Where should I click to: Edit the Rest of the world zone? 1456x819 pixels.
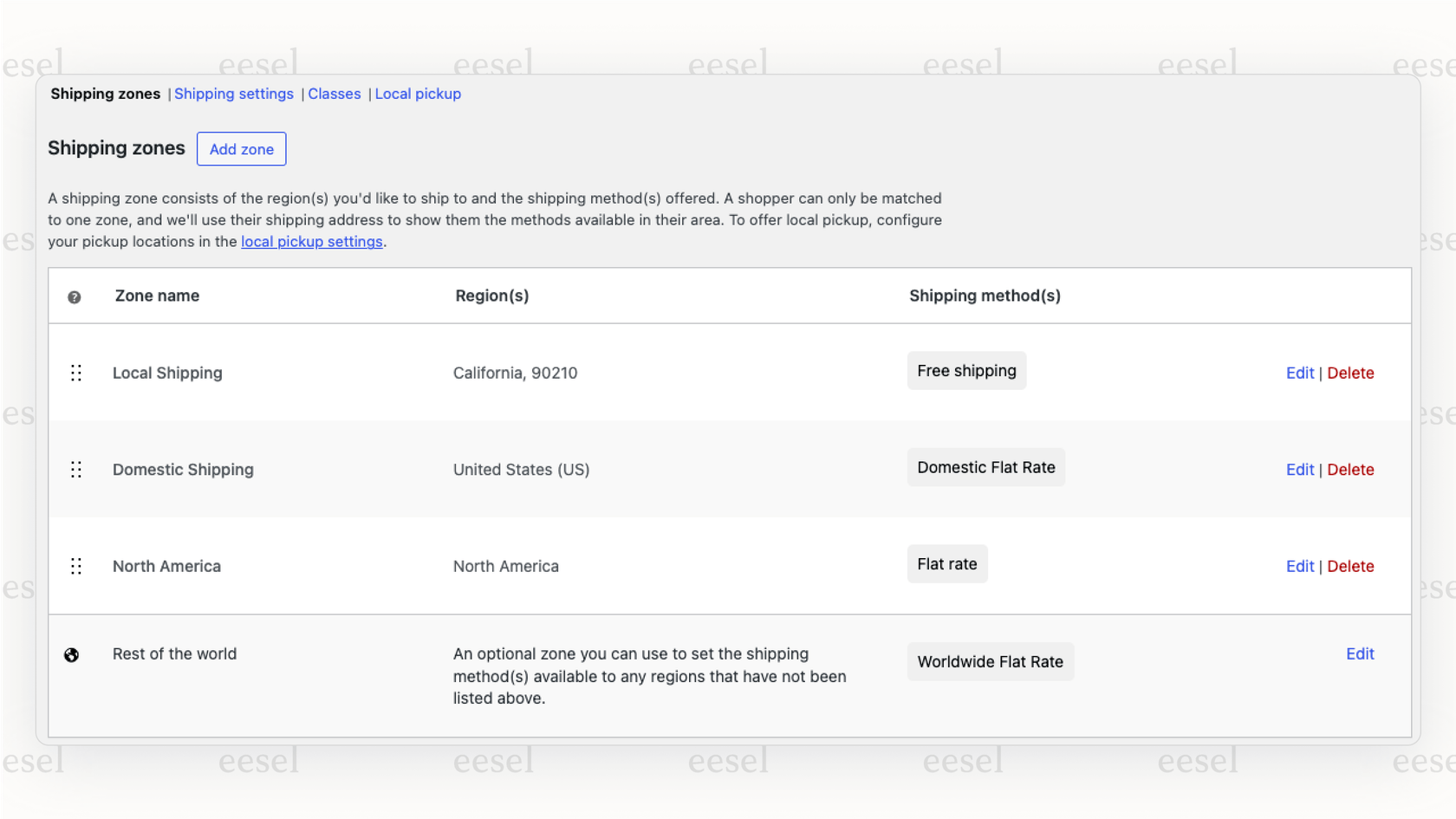(x=1359, y=653)
